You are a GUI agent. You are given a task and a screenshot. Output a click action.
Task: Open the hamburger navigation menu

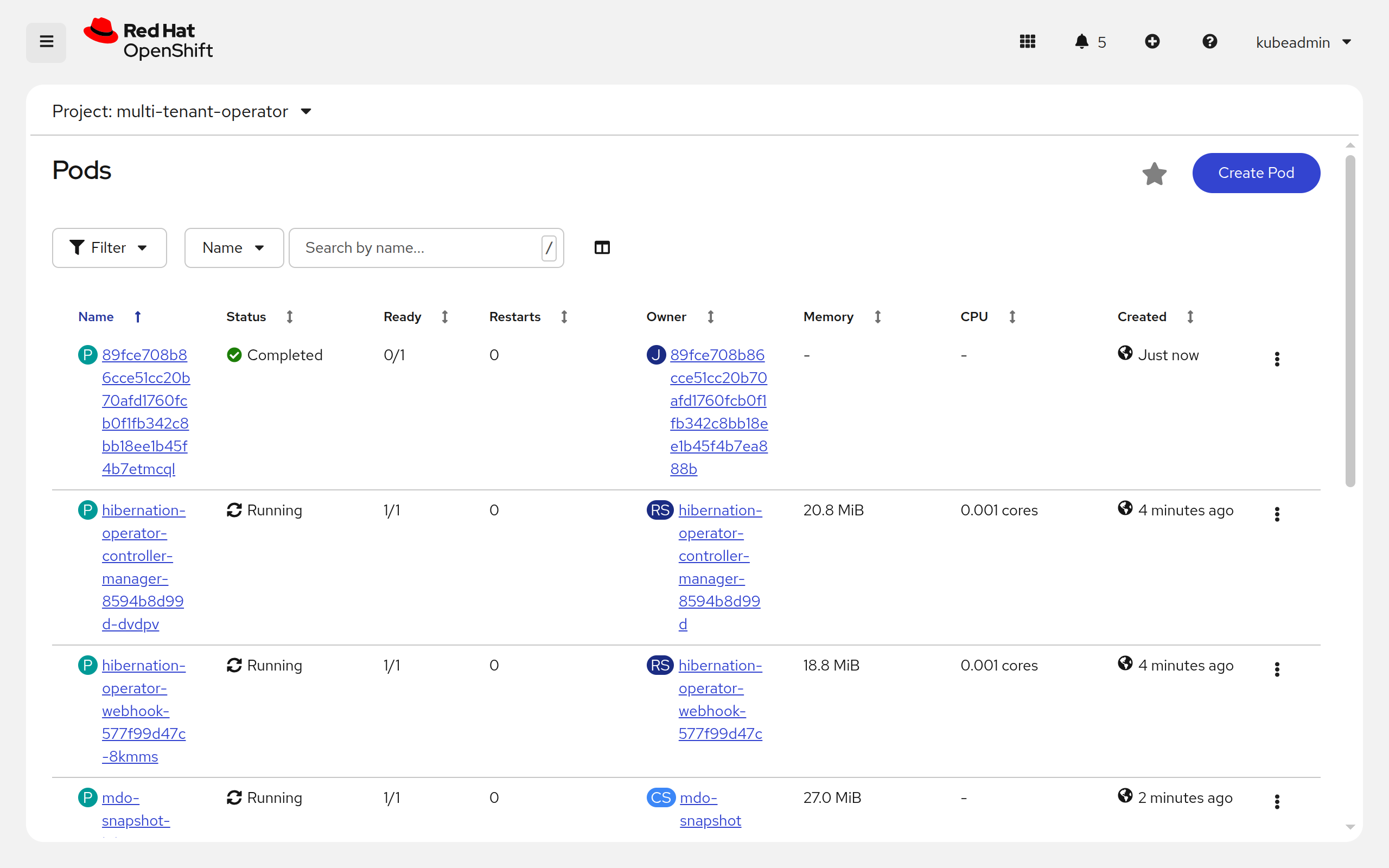46,42
